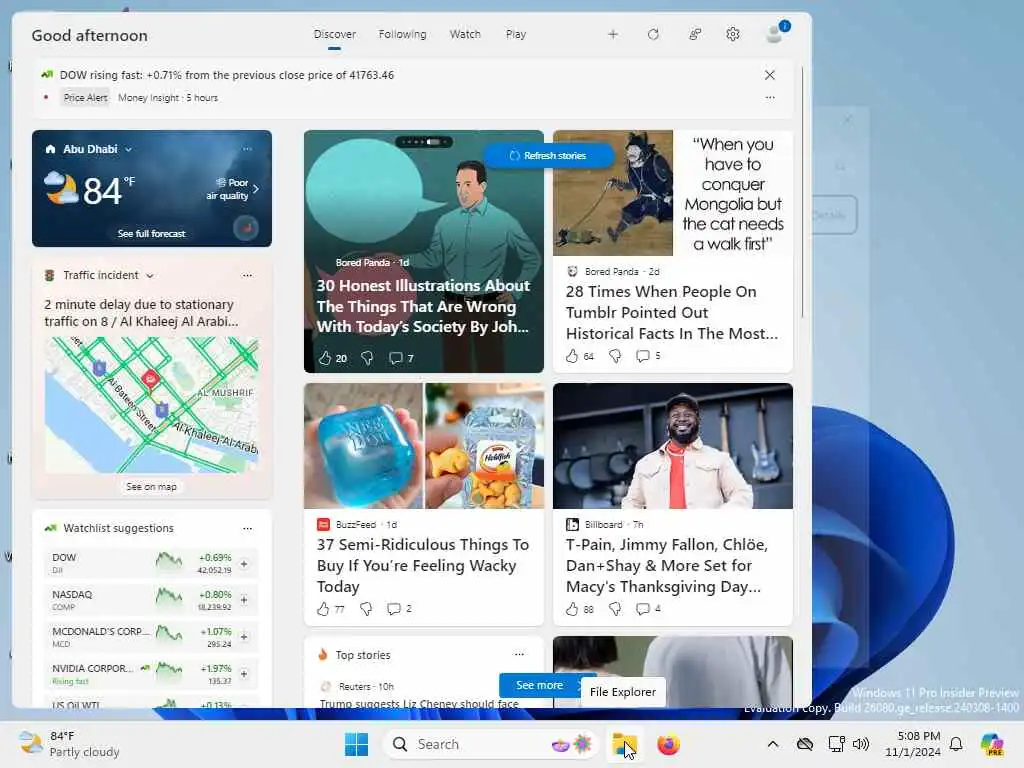Open Copilot preview icon in taskbar
This screenshot has width=1024, height=768.
tap(992, 744)
